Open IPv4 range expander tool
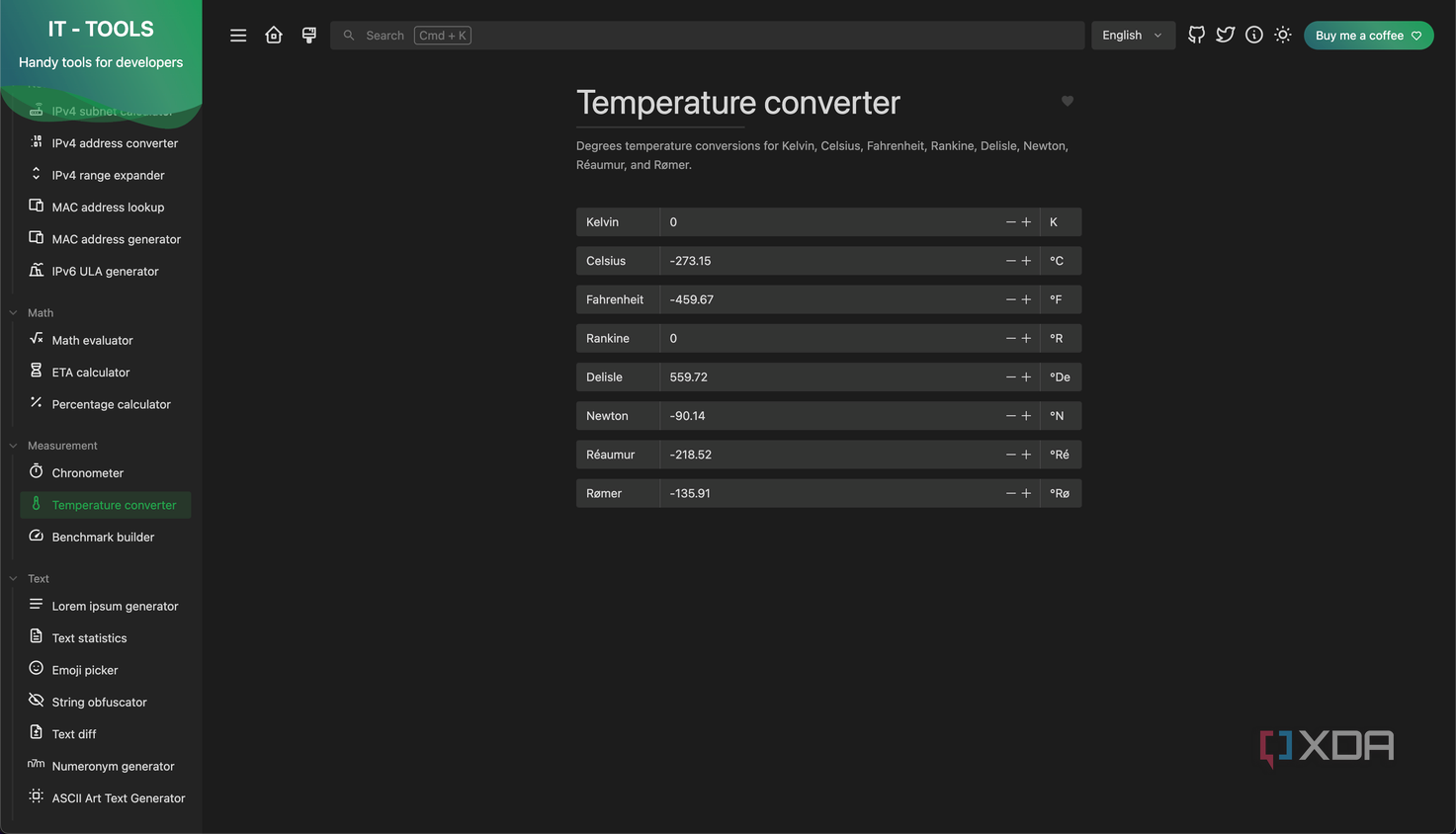Image resolution: width=1456 pixels, height=834 pixels. (x=106, y=175)
